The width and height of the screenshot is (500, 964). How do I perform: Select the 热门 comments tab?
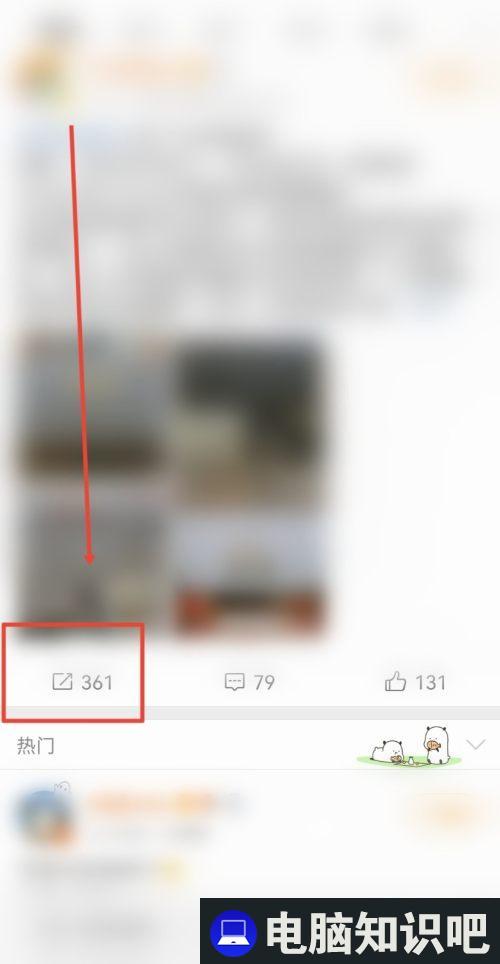click(36, 746)
